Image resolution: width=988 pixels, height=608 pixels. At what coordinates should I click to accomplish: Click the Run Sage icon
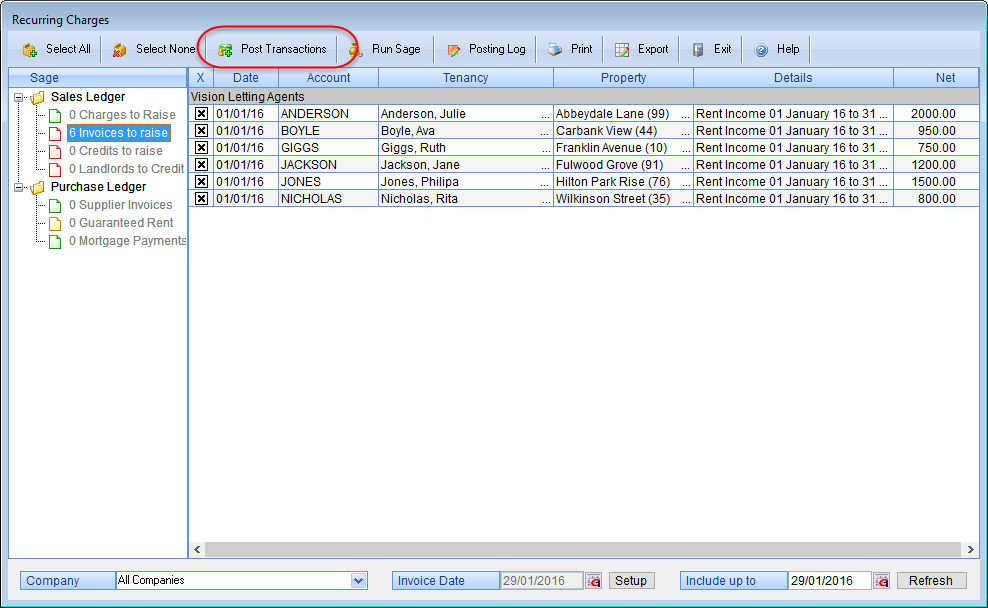coord(356,50)
